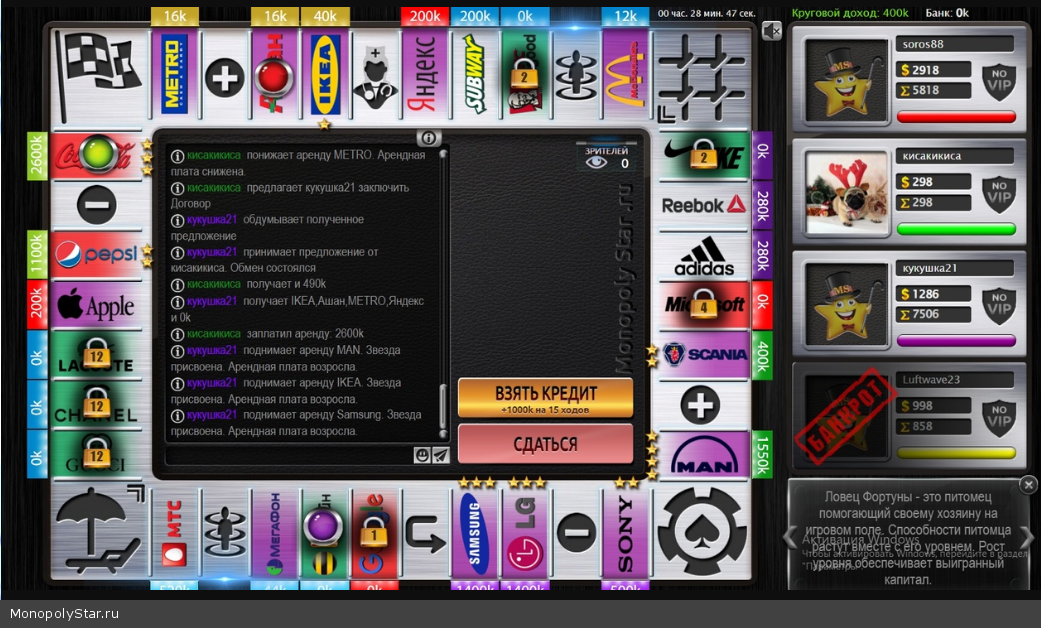Select the Sony property cell
The width and height of the screenshot is (1041, 628).
[625, 534]
